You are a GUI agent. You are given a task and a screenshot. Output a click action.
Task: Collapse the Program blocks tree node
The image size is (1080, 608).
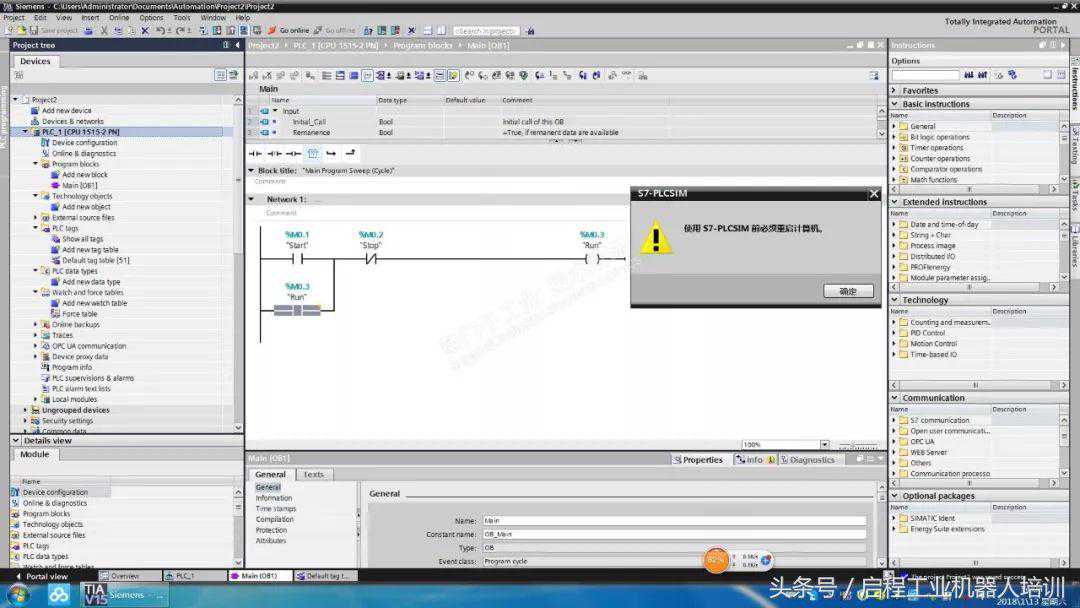pyautogui.click(x=35, y=164)
